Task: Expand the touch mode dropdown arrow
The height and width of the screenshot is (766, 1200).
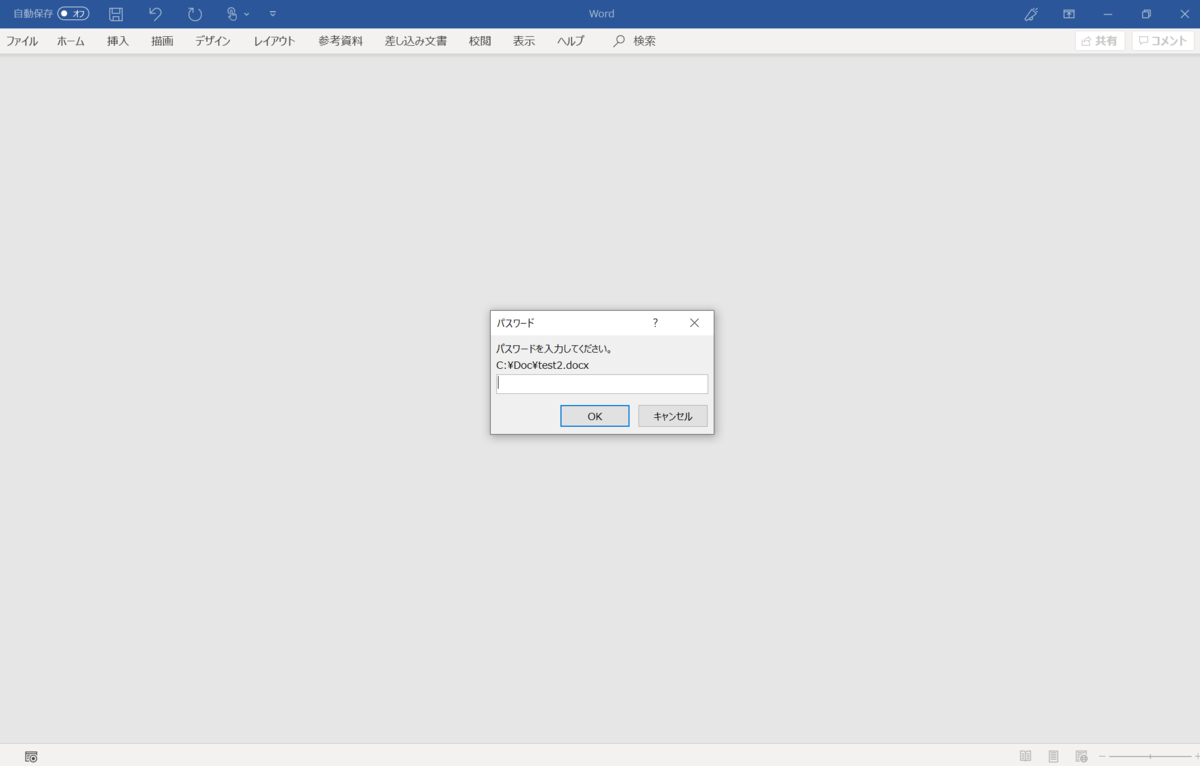Action: (246, 14)
